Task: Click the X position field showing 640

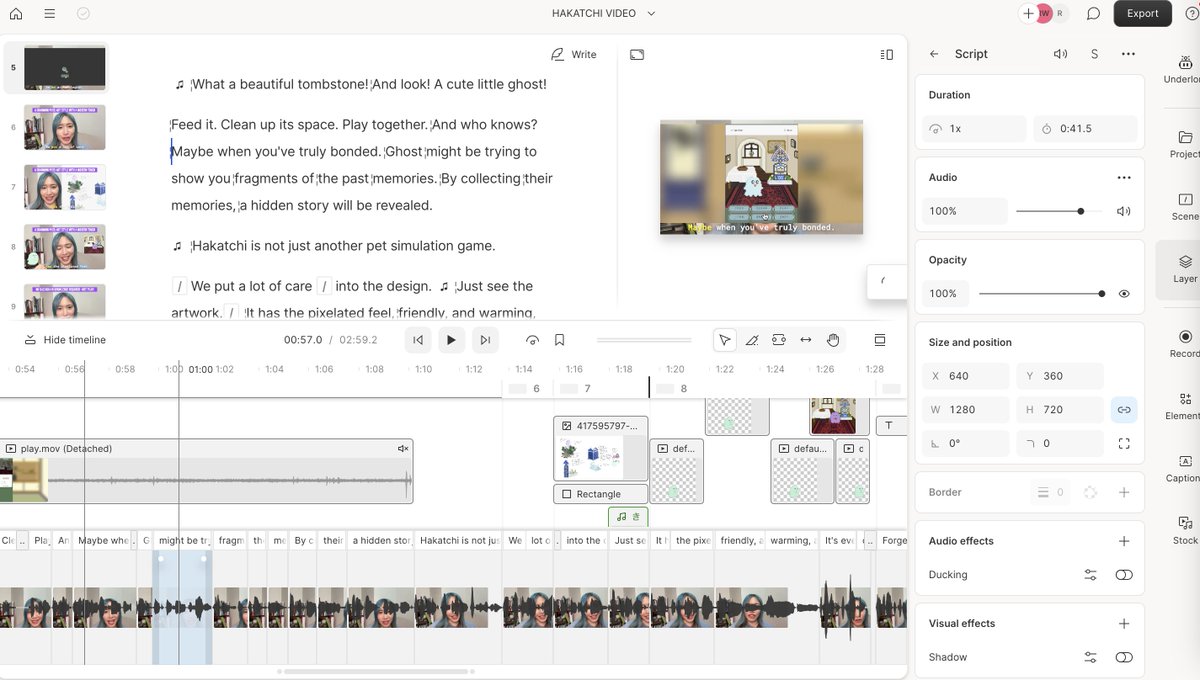Action: 966,376
